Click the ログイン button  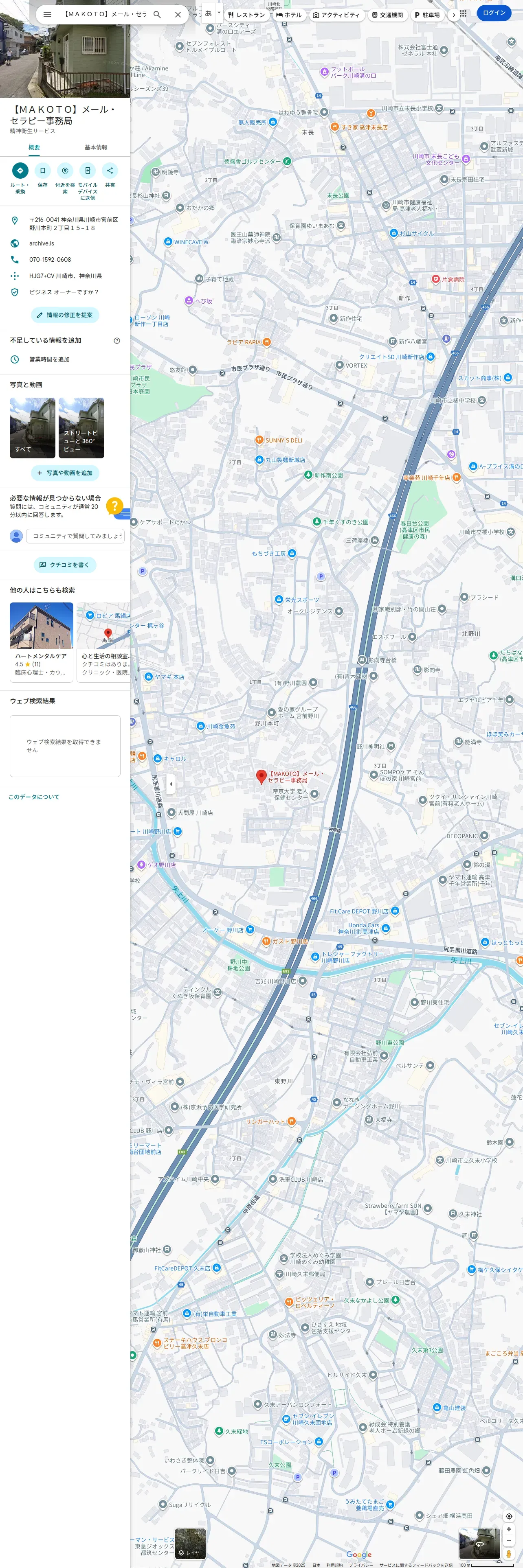click(494, 13)
